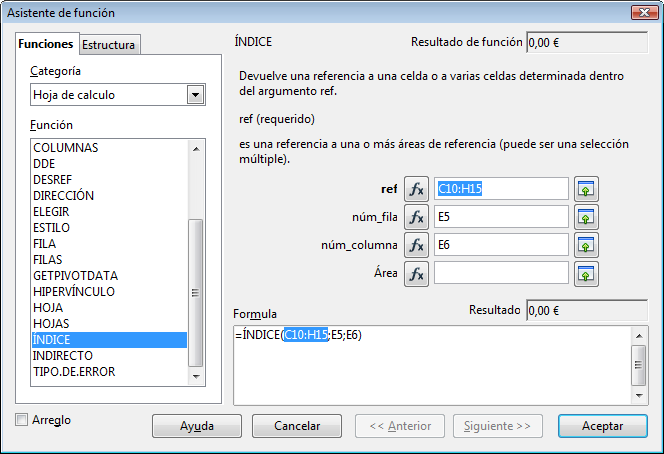This screenshot has width=664, height=454.
Task: Click the Cancelar button
Action: [x=297, y=426]
